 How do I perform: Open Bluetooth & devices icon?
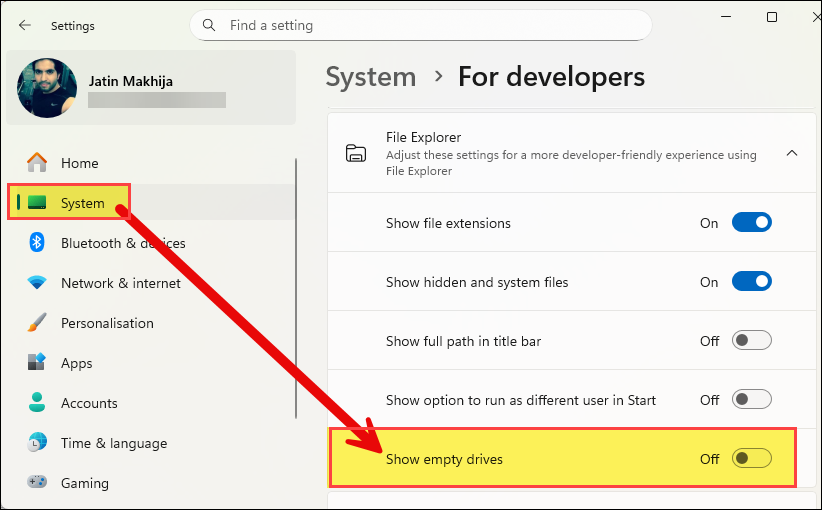click(37, 243)
